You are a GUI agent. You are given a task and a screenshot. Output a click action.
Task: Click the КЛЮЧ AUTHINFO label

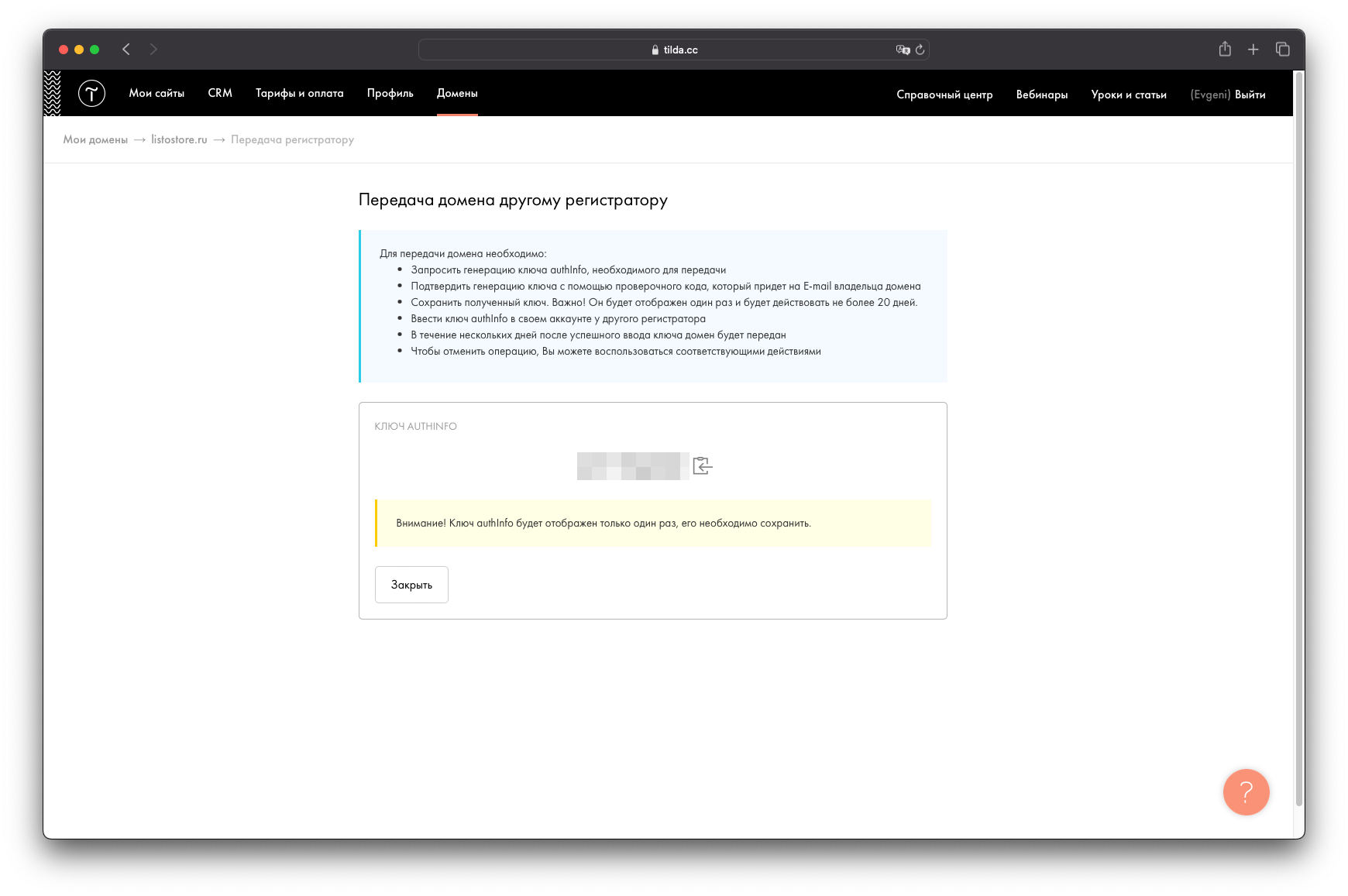pyautogui.click(x=415, y=426)
